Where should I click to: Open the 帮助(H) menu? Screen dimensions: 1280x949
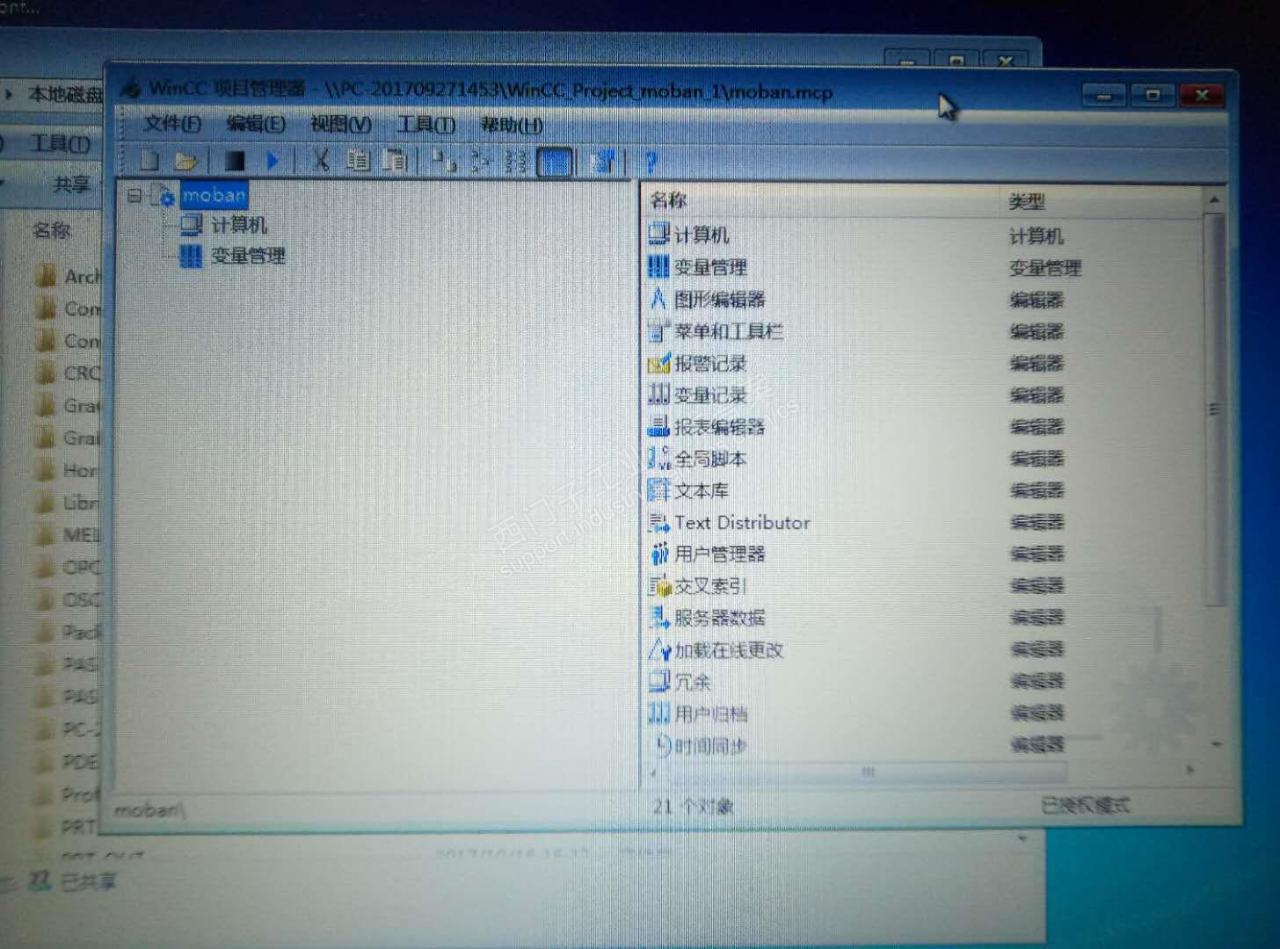click(512, 125)
